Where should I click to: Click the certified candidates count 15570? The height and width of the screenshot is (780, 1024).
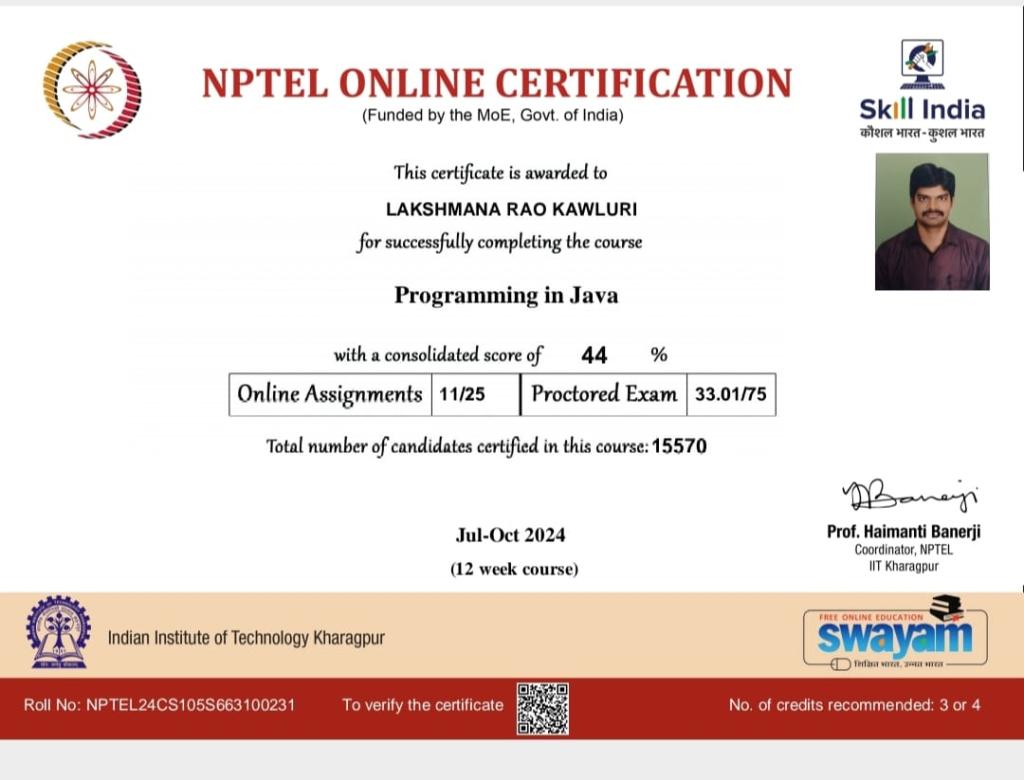point(679,446)
